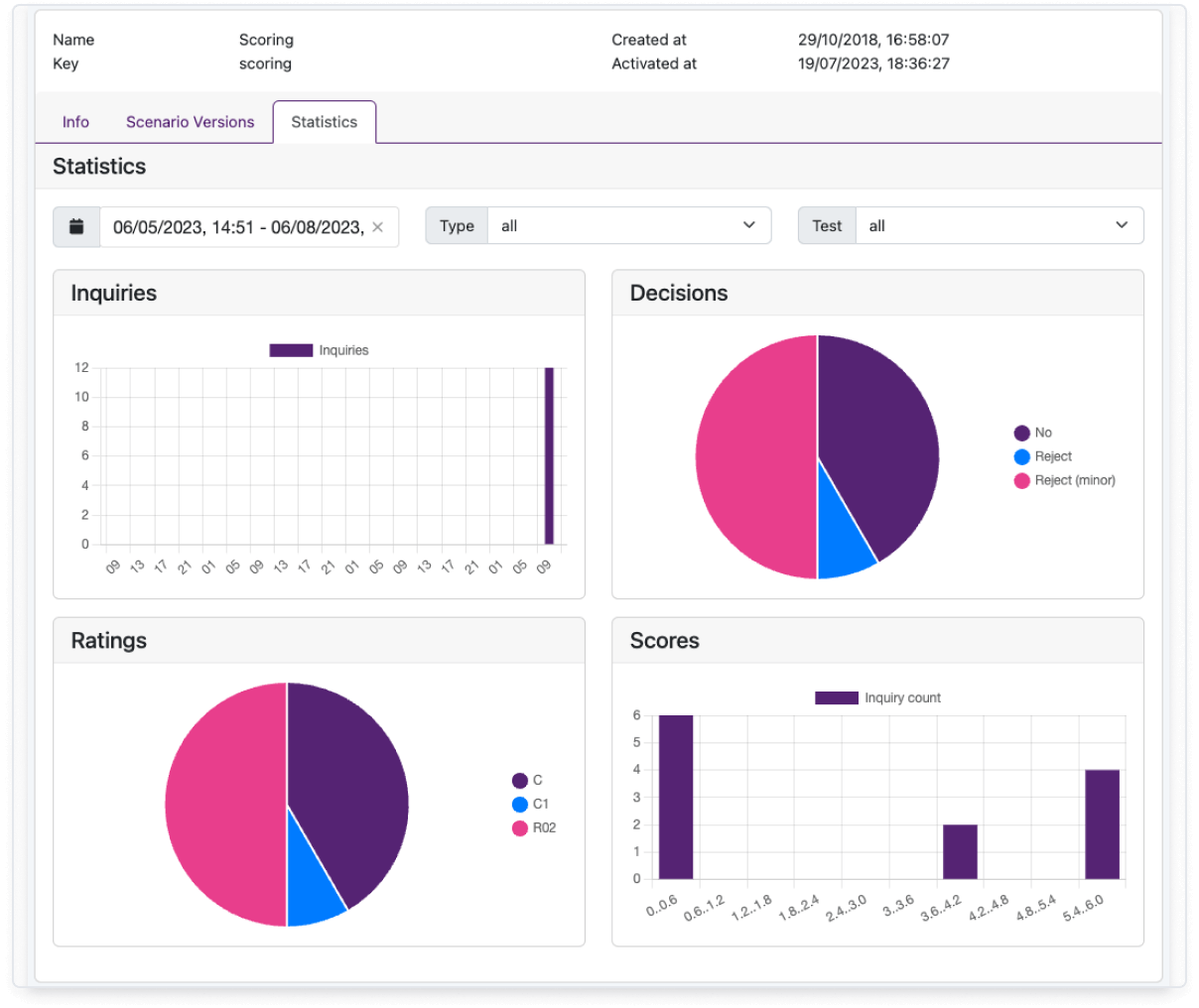Toggle the pink 'Reject (minor)' legend dot
Screen dimensions: 1199x1008
pos(1021,480)
